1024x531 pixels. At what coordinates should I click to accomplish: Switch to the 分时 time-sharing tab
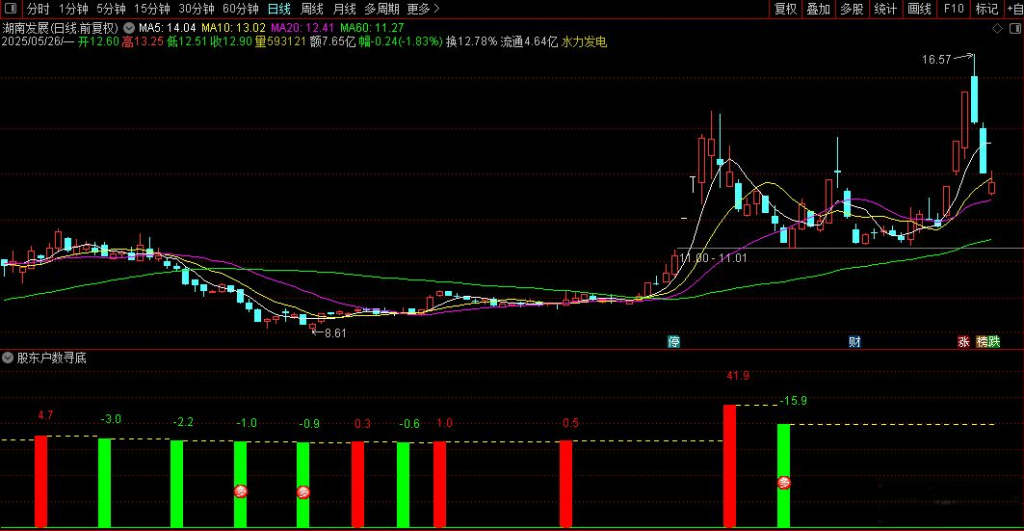(x=37, y=9)
